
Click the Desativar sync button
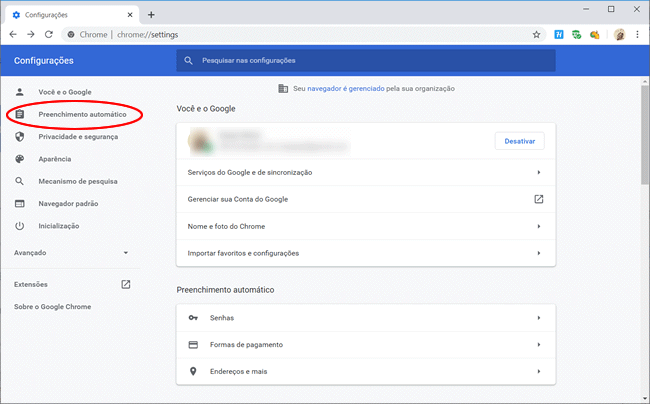pos(519,141)
